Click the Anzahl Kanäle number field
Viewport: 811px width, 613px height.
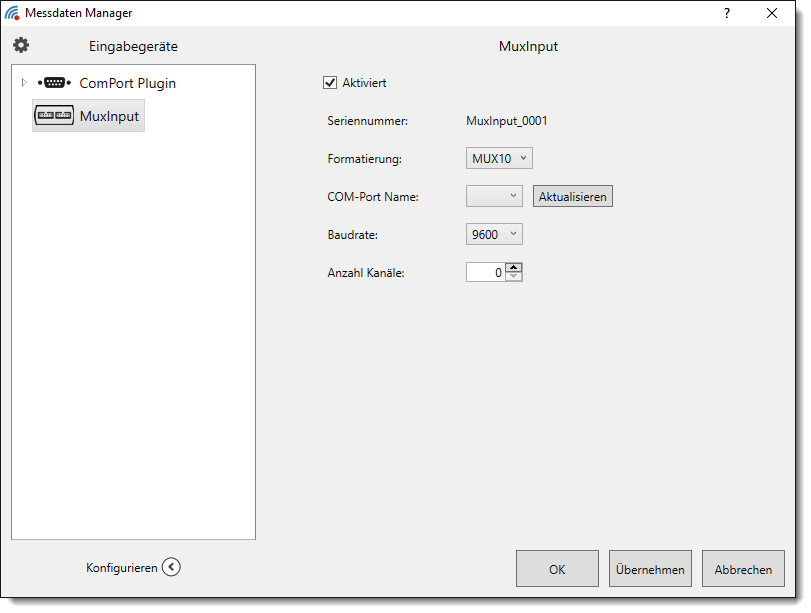point(485,272)
